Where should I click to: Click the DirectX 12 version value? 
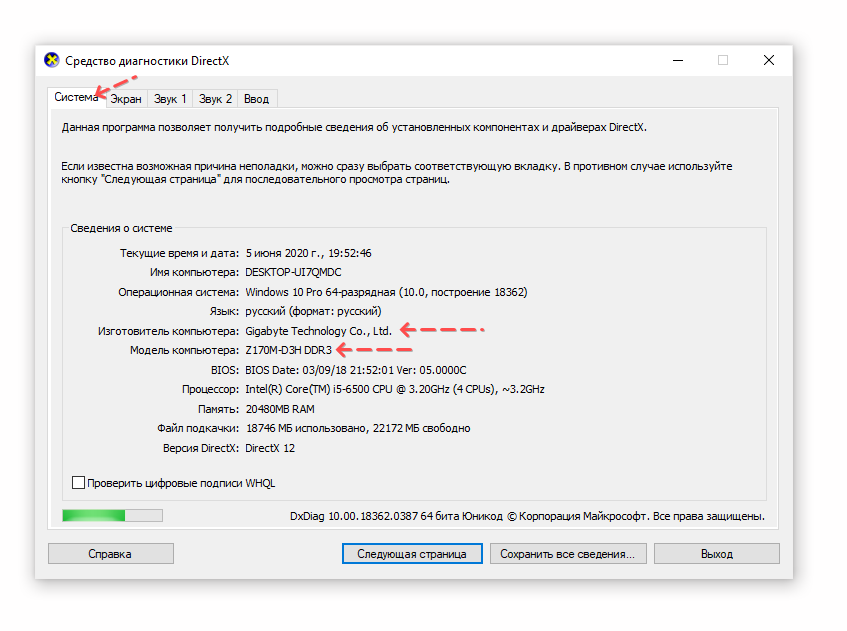point(270,448)
